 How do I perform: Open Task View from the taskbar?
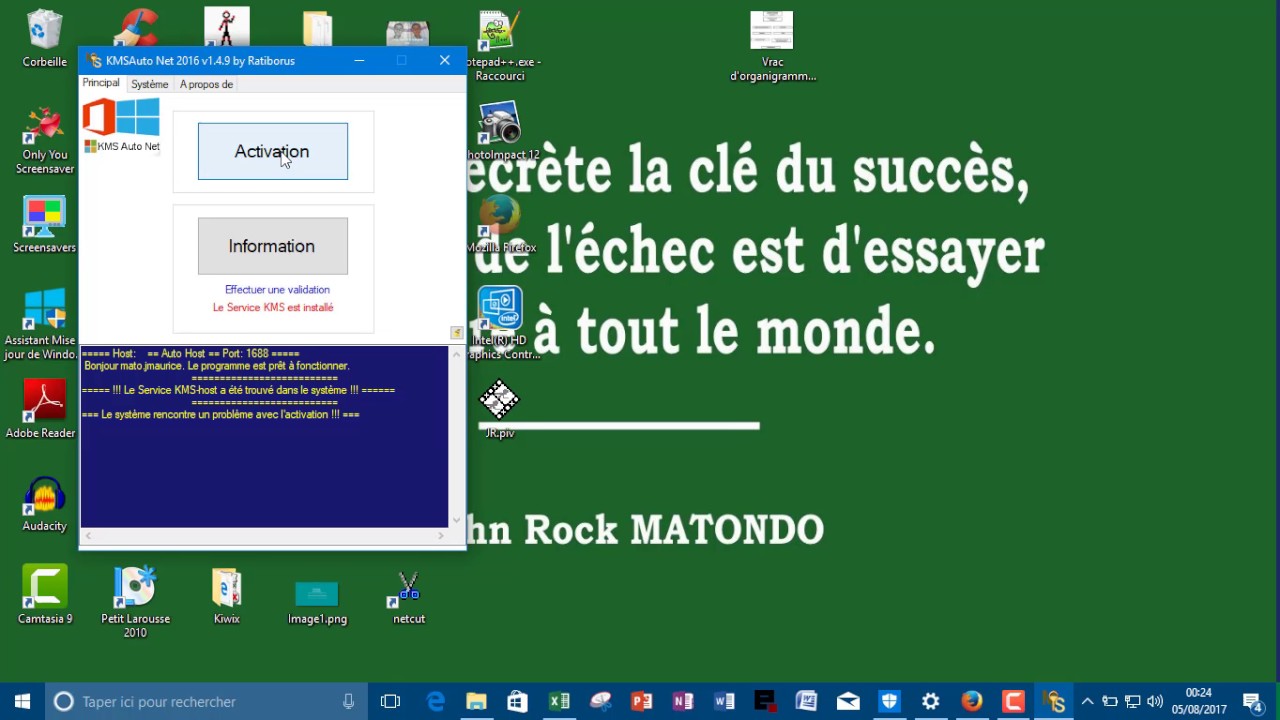click(390, 702)
